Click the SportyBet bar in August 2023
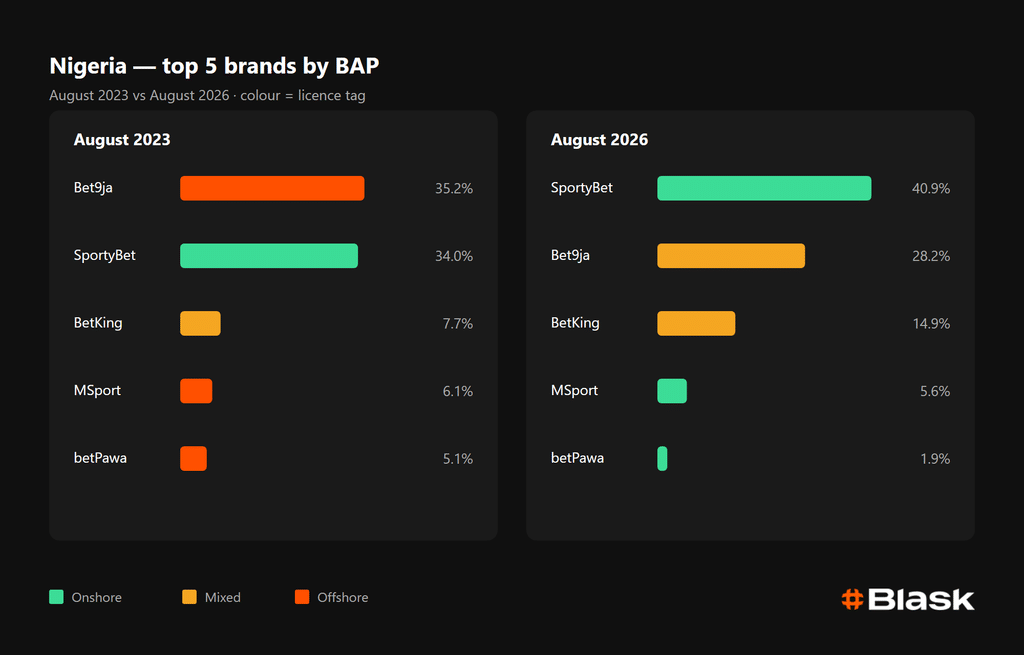Screen dimensions: 1024x655 (x=269, y=256)
